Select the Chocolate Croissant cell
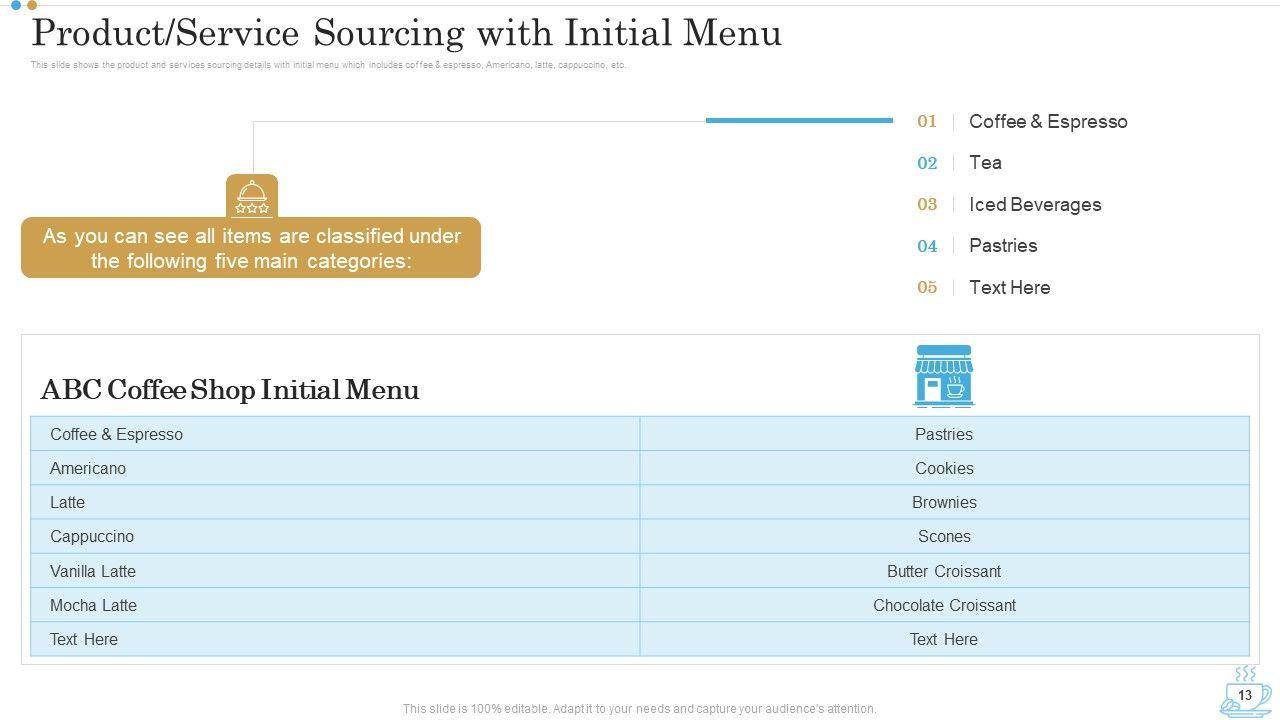Viewport: 1280px width, 720px height. pyautogui.click(x=944, y=605)
